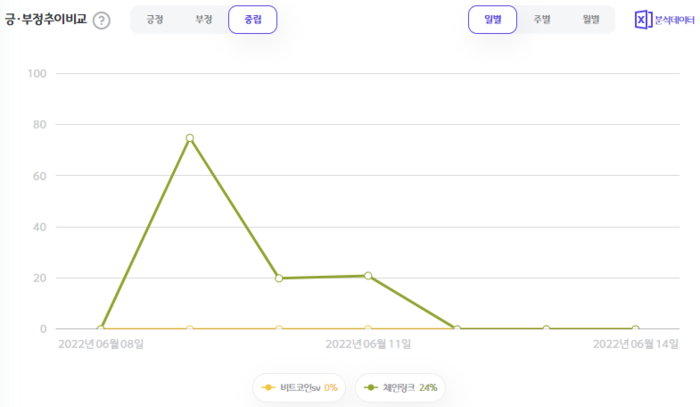The width and height of the screenshot is (700, 407).
Task: Switch period to 월별 monthly view
Action: [590, 20]
